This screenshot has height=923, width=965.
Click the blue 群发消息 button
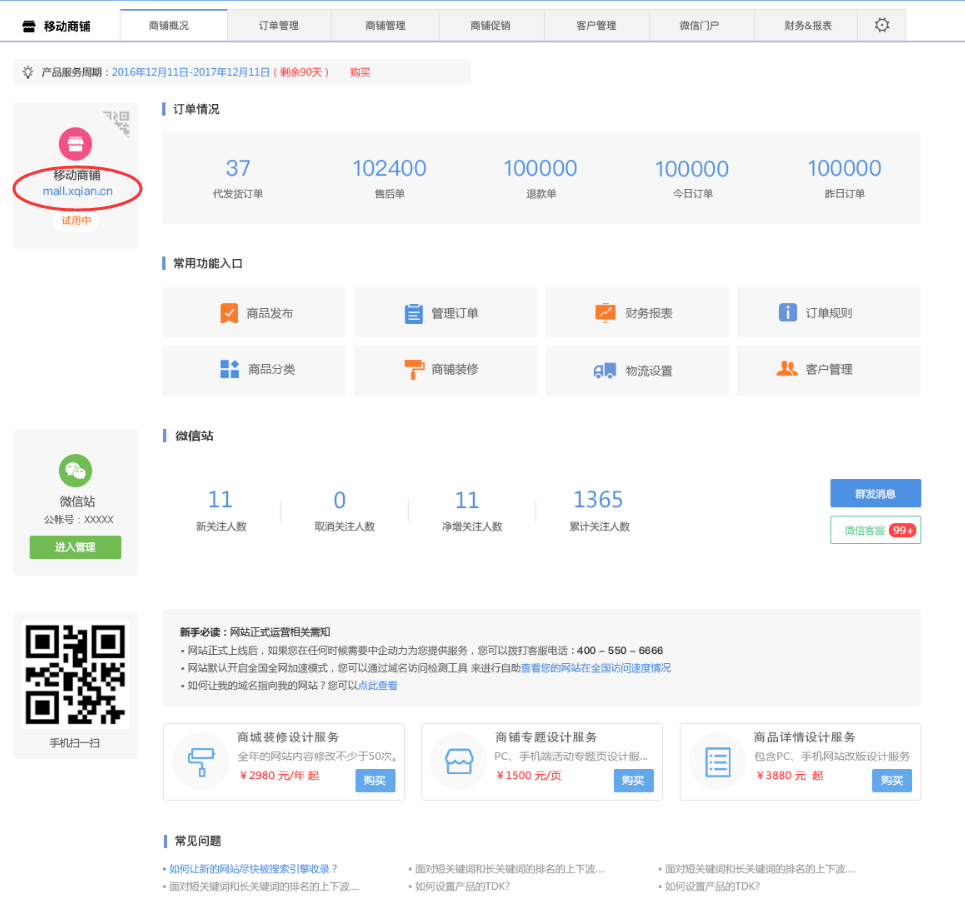click(x=875, y=493)
